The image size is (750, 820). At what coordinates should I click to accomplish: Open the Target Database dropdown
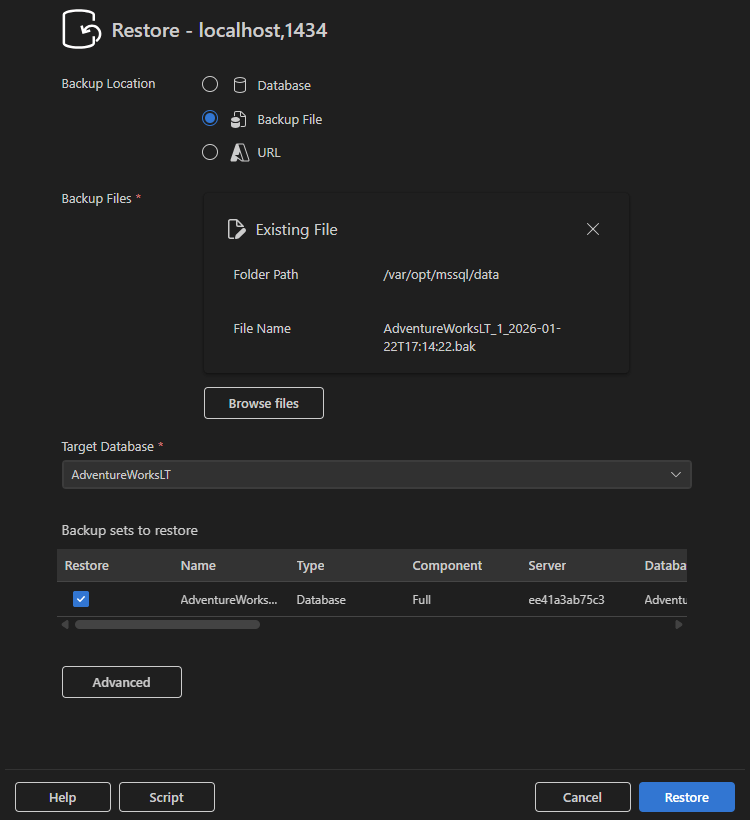376,474
